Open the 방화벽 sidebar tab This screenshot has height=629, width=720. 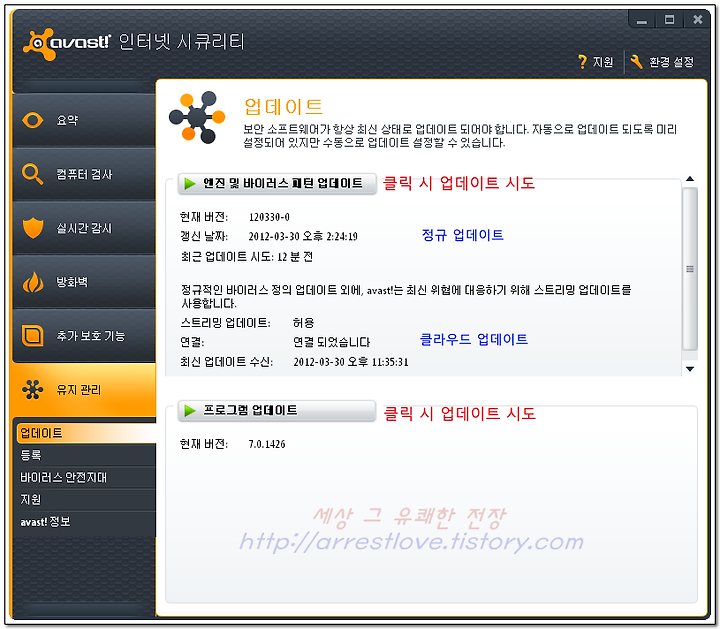click(x=84, y=282)
